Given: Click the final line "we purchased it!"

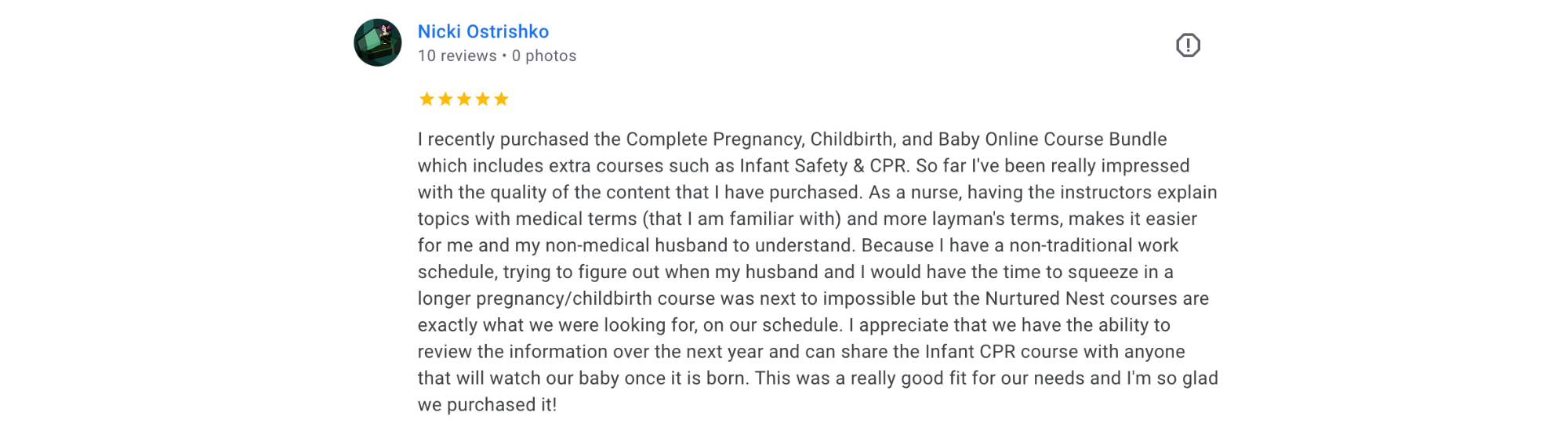Looking at the screenshot, I should click(x=487, y=405).
